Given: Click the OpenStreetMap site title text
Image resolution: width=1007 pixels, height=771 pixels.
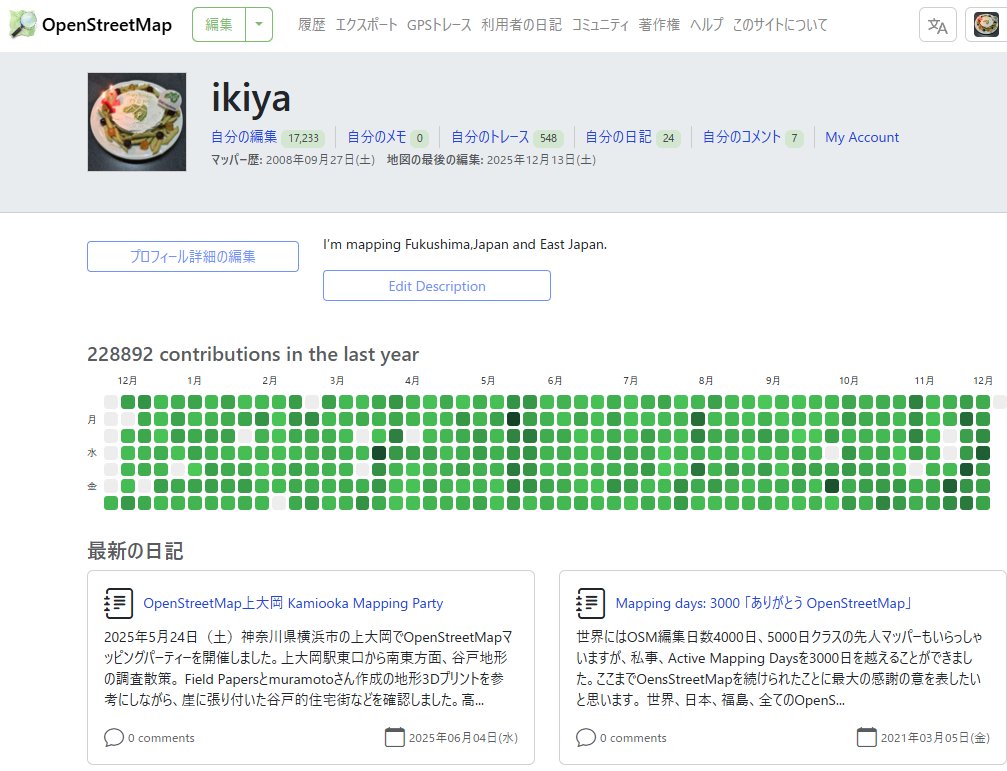Looking at the screenshot, I should [107, 25].
